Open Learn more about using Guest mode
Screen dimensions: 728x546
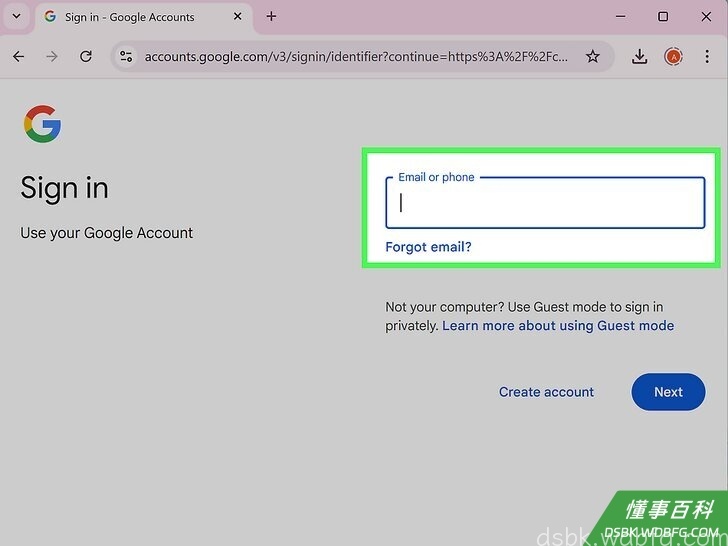(x=558, y=325)
